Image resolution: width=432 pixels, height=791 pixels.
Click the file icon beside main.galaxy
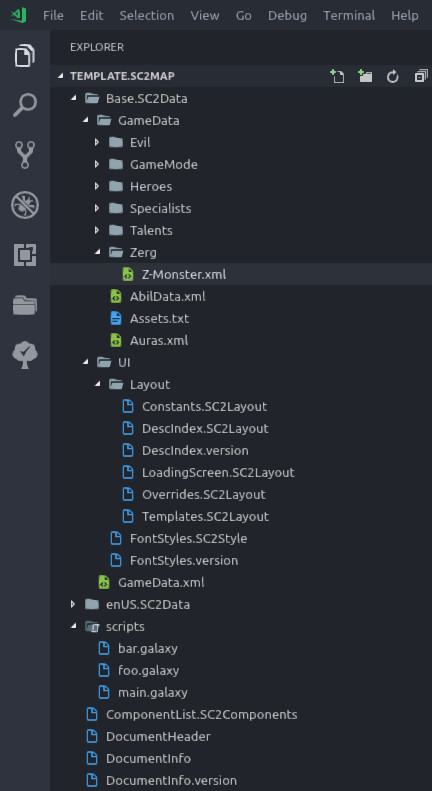click(104, 692)
